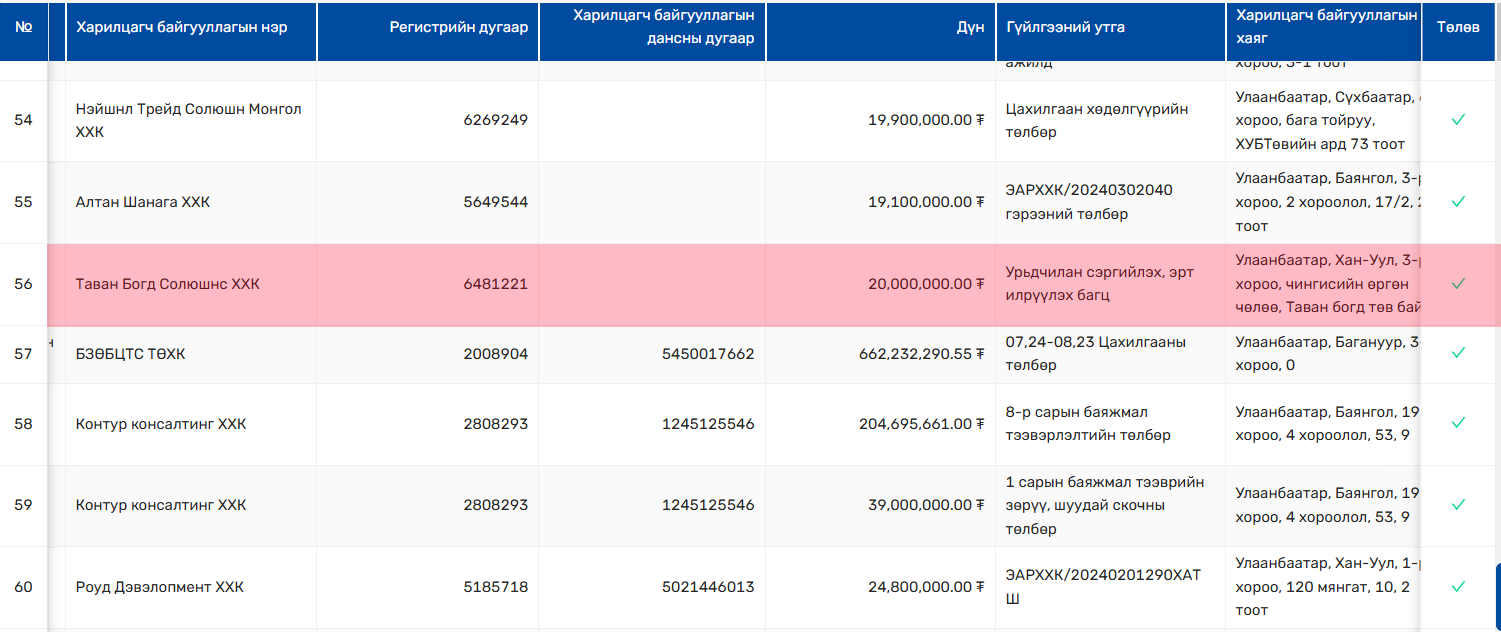Click the description 07,24-08,23 Цахилгааны төлбөр
Screen dimensions: 1501x632
1096,353
